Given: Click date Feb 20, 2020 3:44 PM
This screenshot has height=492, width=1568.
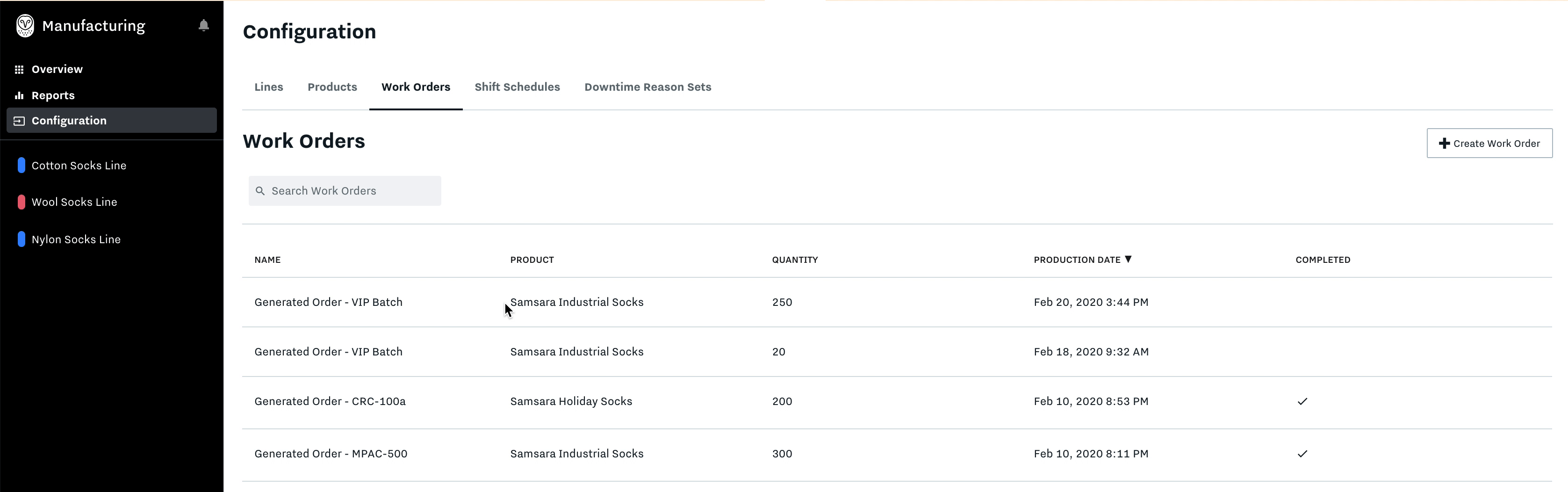Looking at the screenshot, I should [x=1091, y=302].
